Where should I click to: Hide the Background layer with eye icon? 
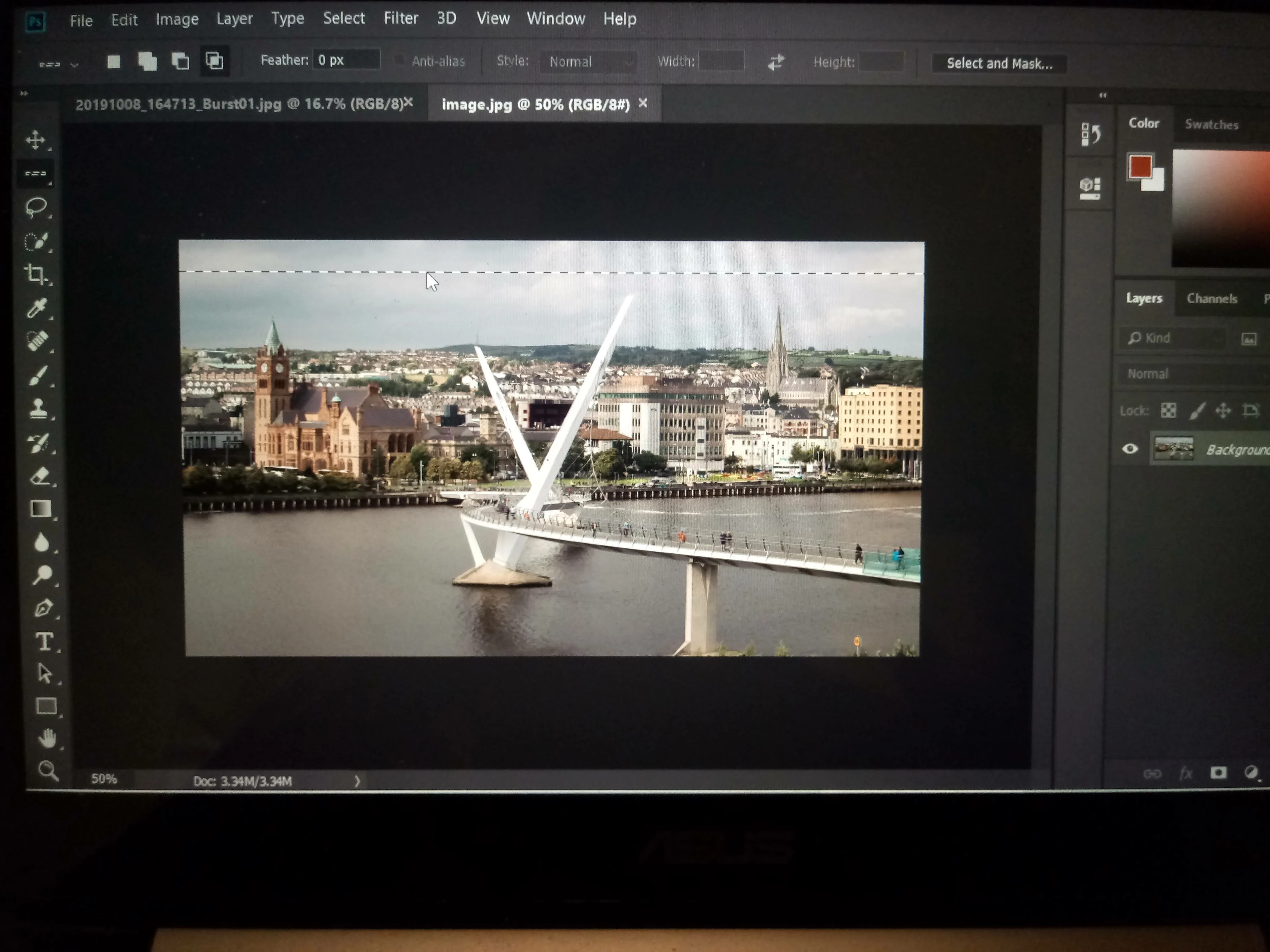[x=1130, y=449]
